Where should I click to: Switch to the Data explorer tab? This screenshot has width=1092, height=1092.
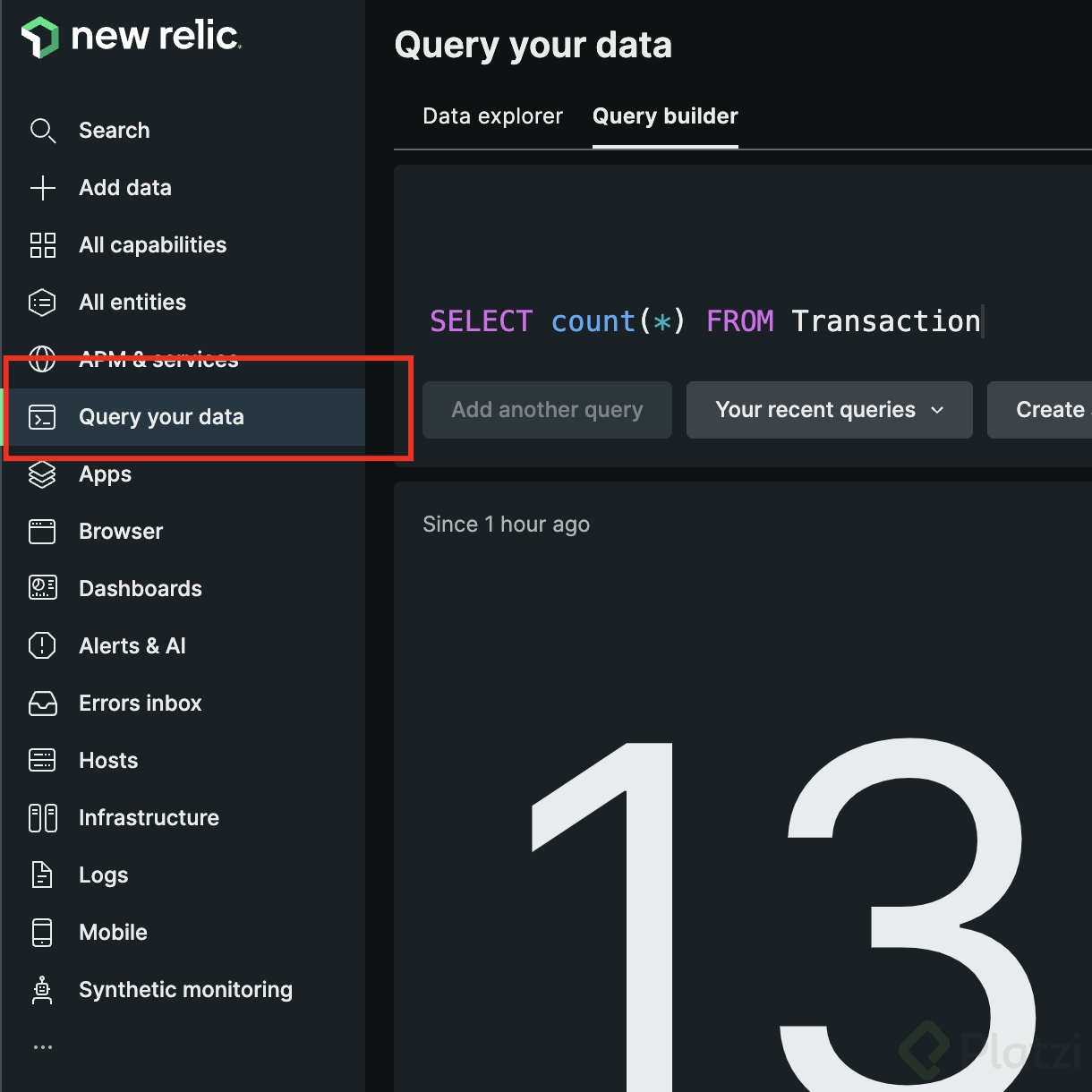click(492, 116)
